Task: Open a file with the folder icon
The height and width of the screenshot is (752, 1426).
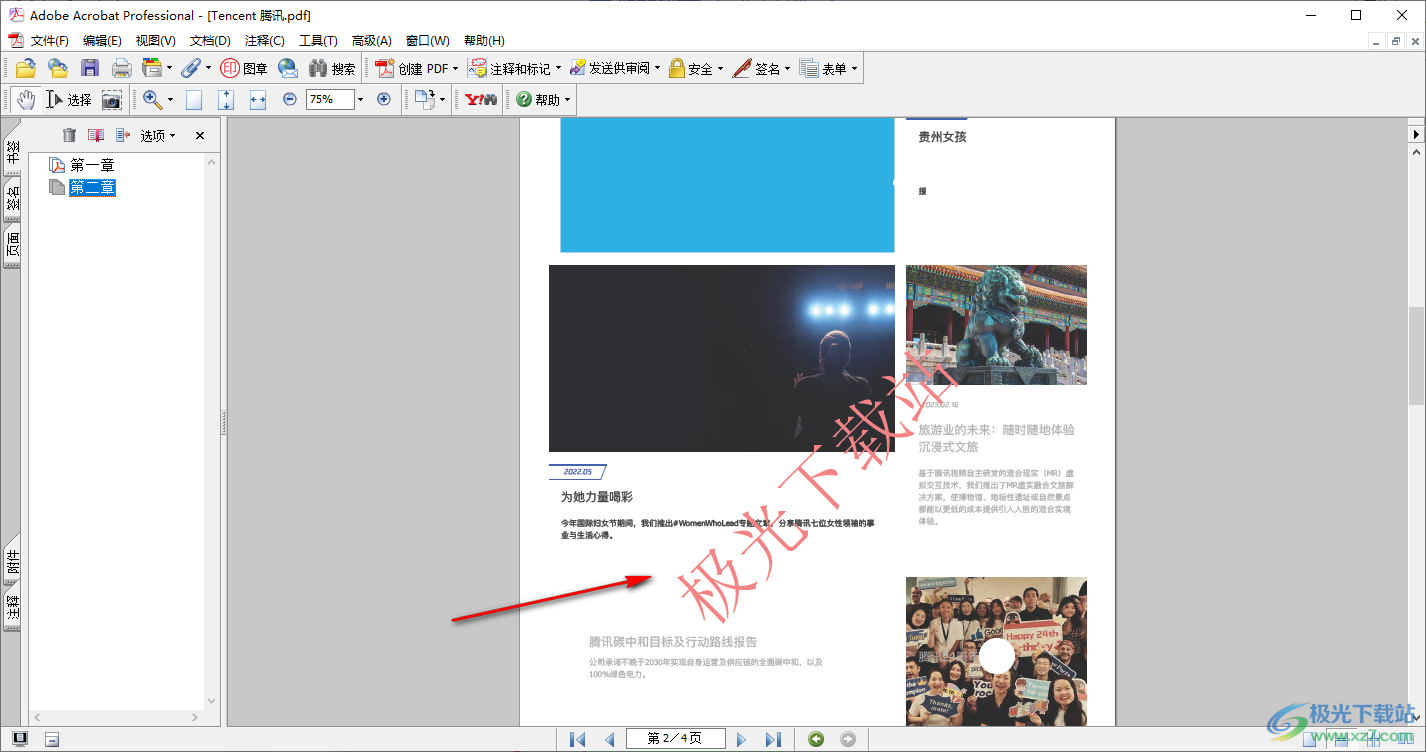Action: click(x=26, y=68)
